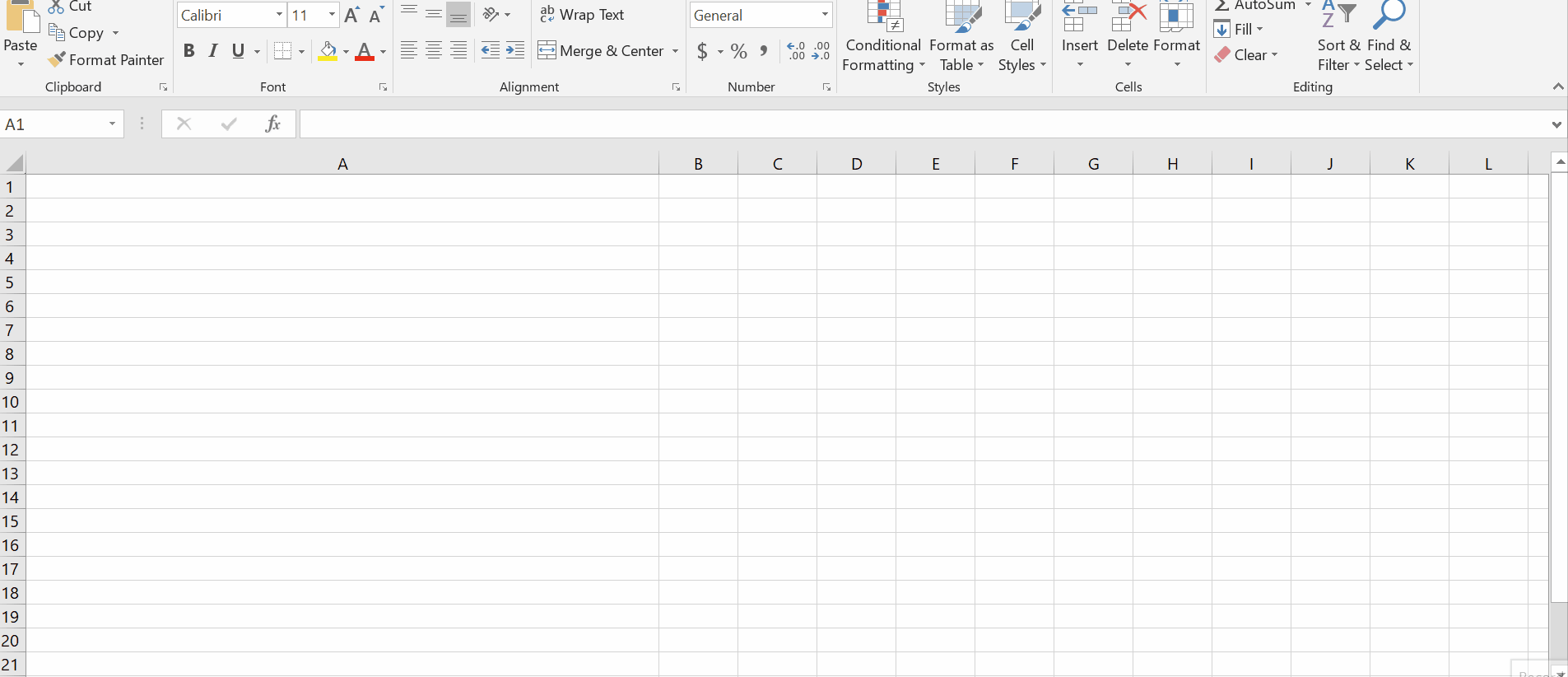This screenshot has height=677, width=1568.
Task: Toggle Bold formatting
Action: coord(188,51)
